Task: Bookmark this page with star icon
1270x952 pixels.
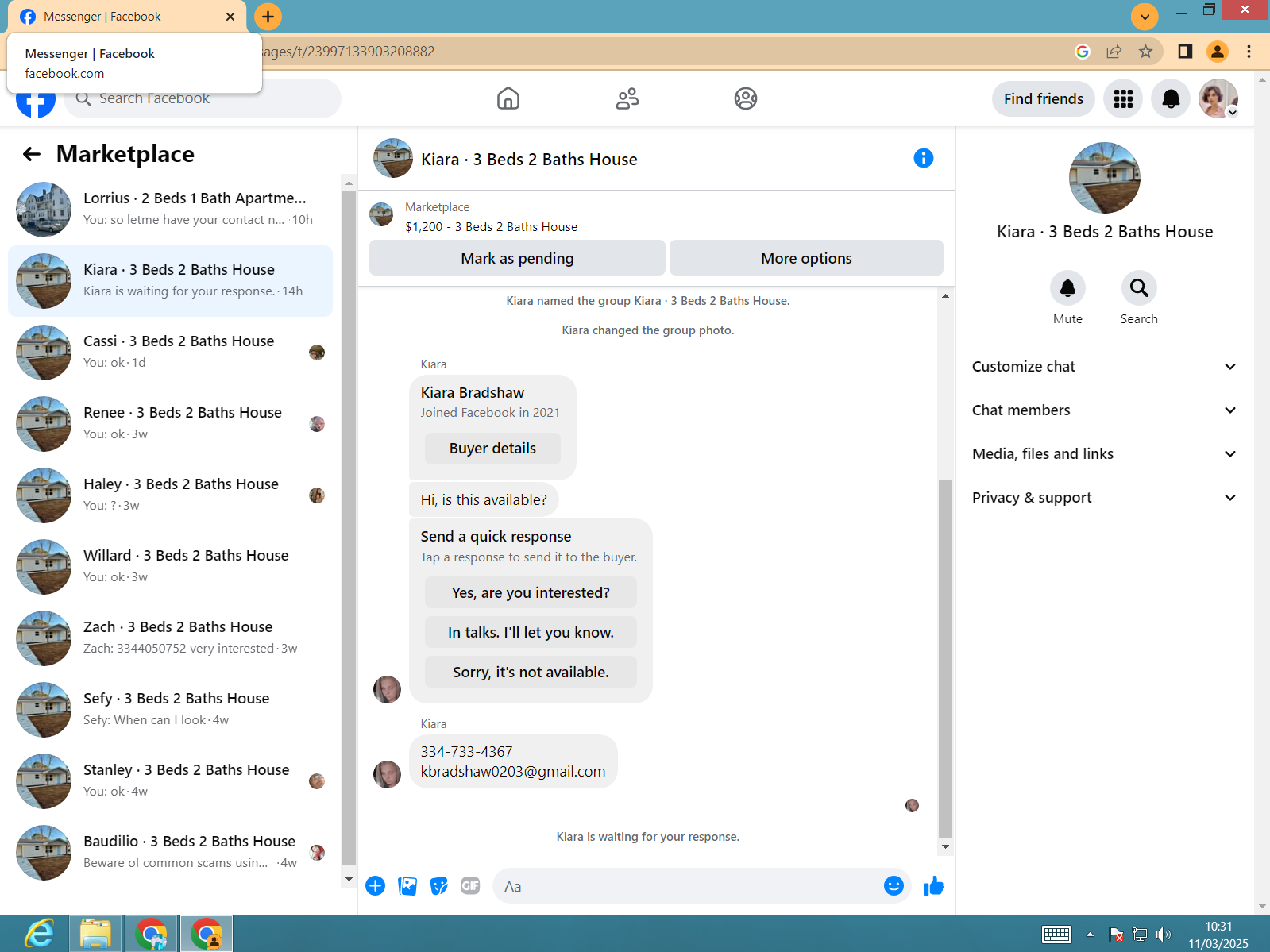Action: [x=1145, y=52]
